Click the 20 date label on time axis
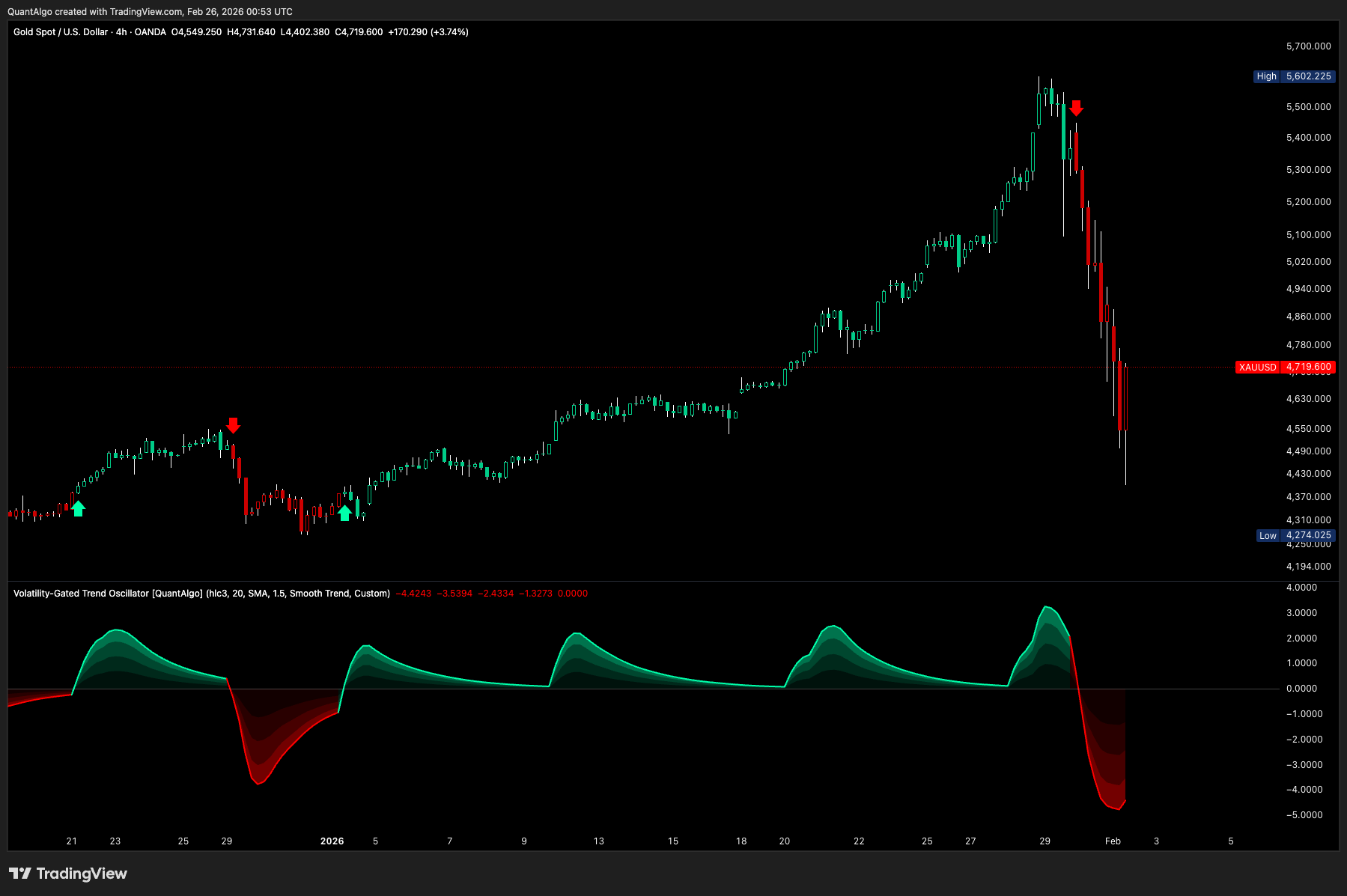The width and height of the screenshot is (1347, 896). tap(785, 841)
